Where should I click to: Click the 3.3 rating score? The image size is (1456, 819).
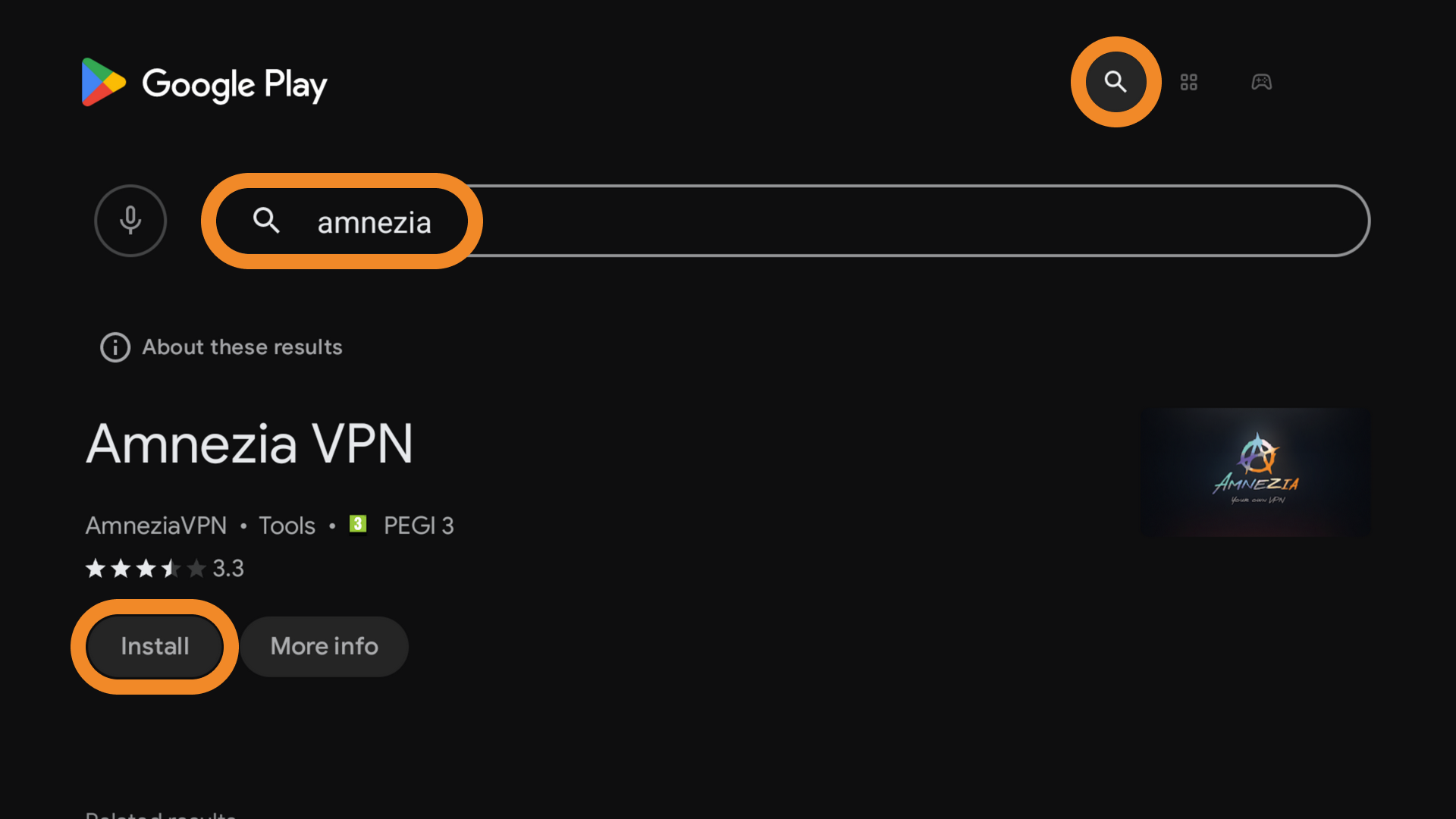click(x=228, y=568)
